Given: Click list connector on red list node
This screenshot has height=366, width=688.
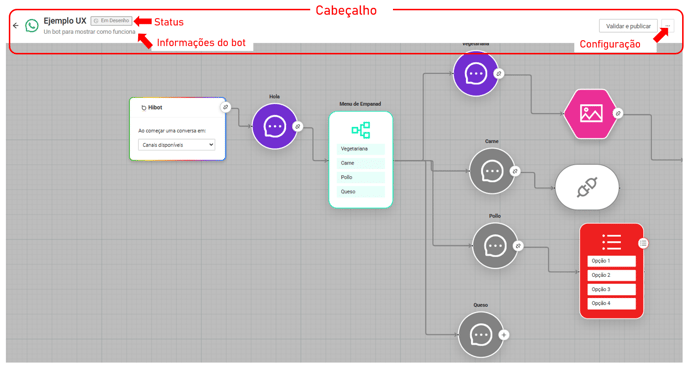Looking at the screenshot, I should point(643,243).
